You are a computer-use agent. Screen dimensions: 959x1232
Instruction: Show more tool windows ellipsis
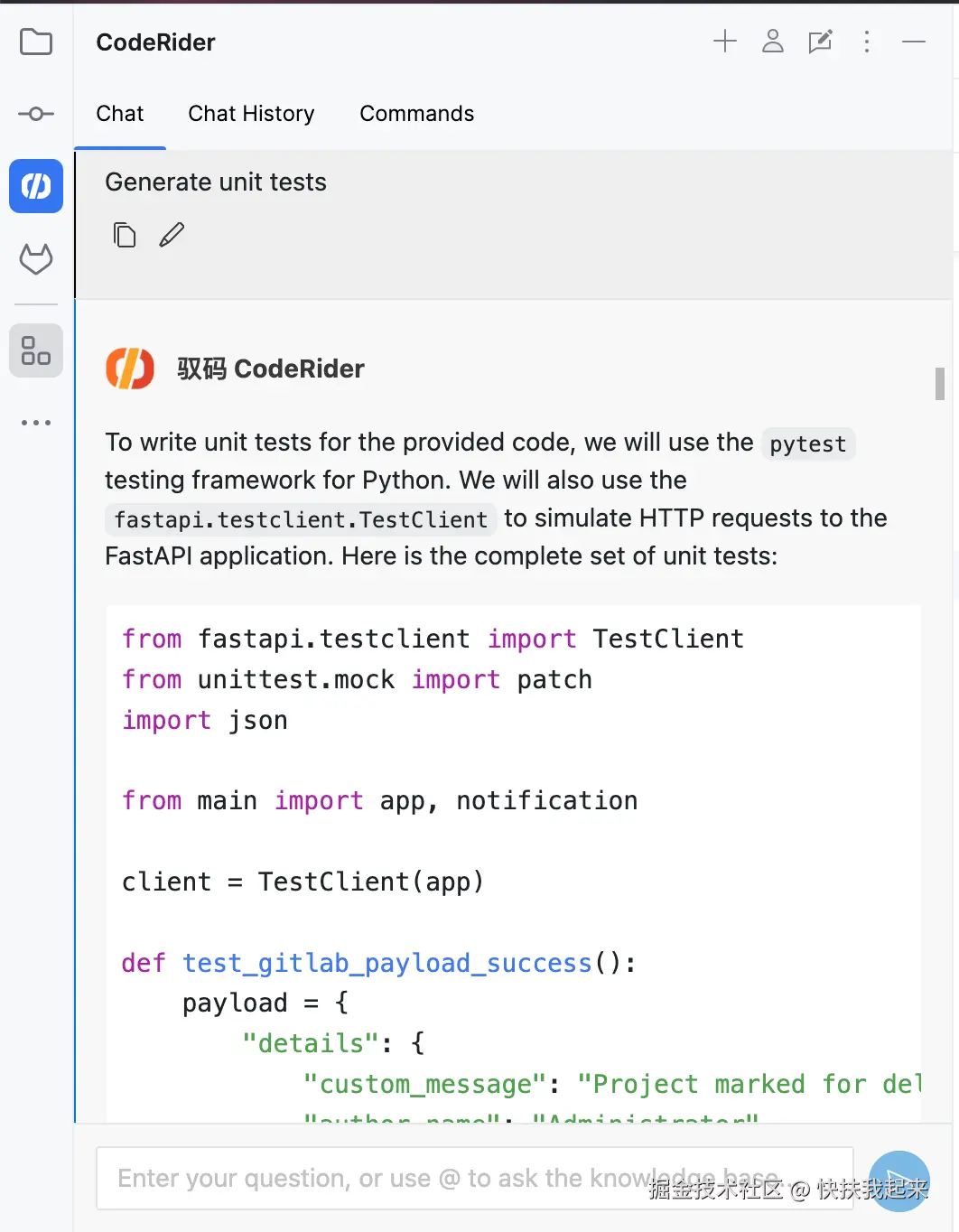[36, 423]
